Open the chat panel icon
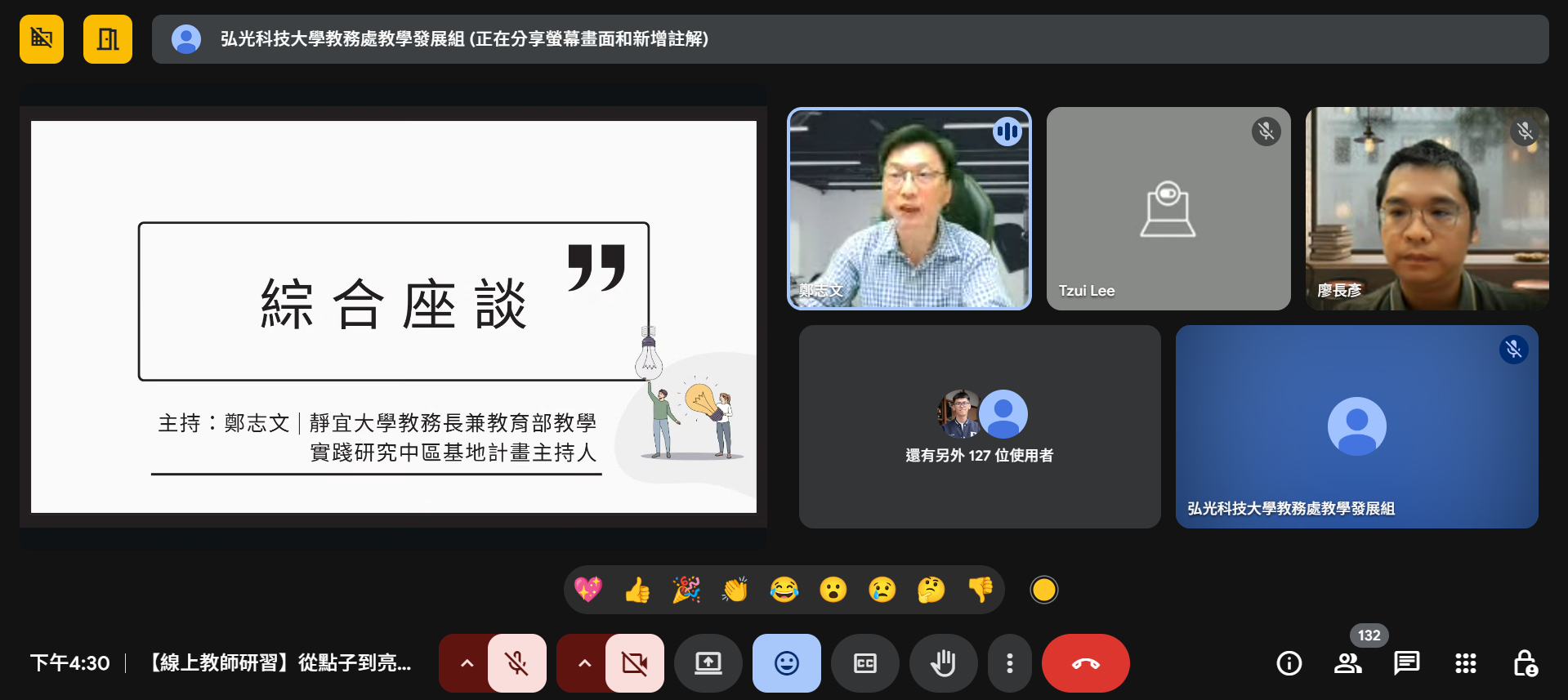The image size is (1568, 700). [1406, 663]
